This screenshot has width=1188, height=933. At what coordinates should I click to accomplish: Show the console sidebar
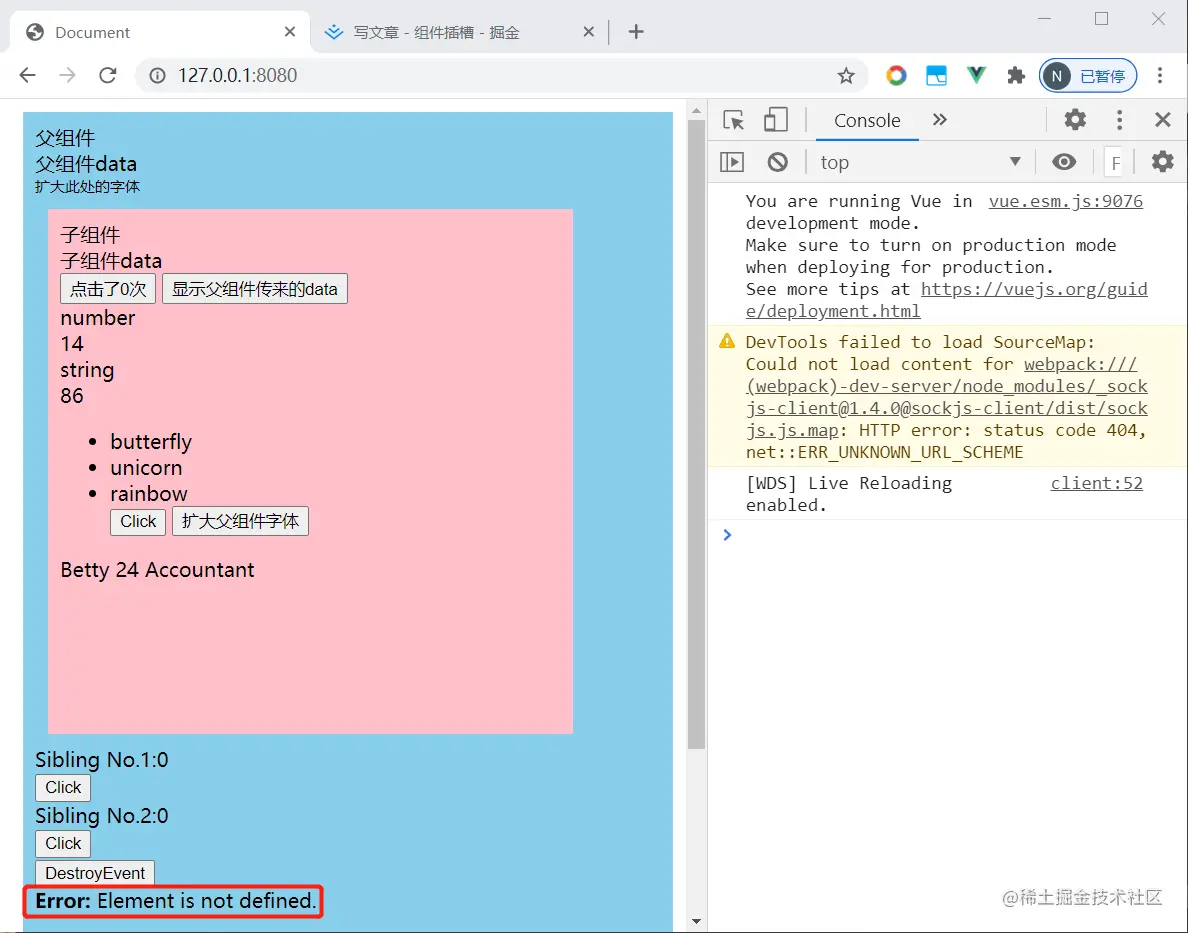tap(732, 161)
